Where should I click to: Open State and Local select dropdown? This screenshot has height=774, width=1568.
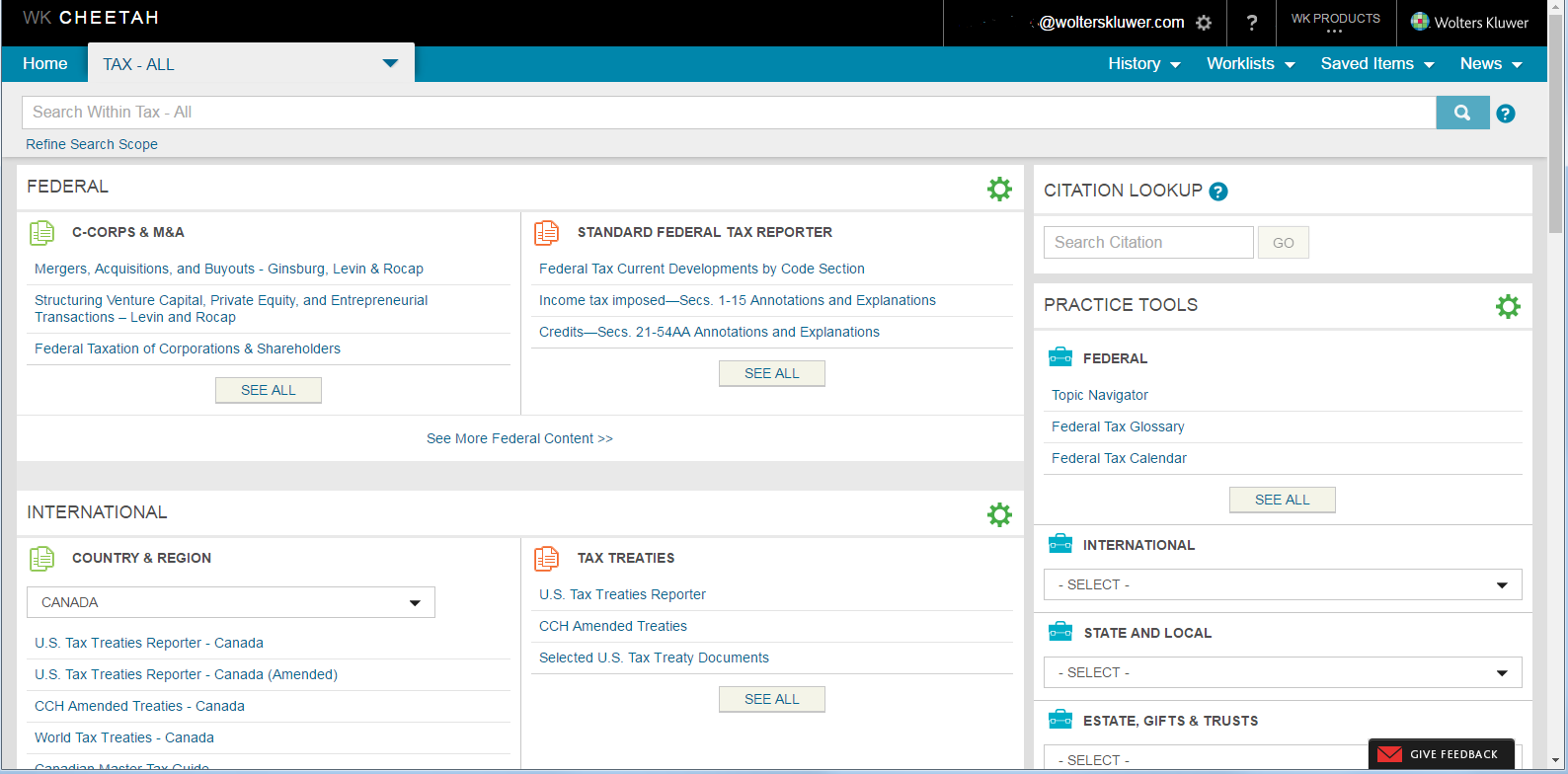(x=1283, y=672)
